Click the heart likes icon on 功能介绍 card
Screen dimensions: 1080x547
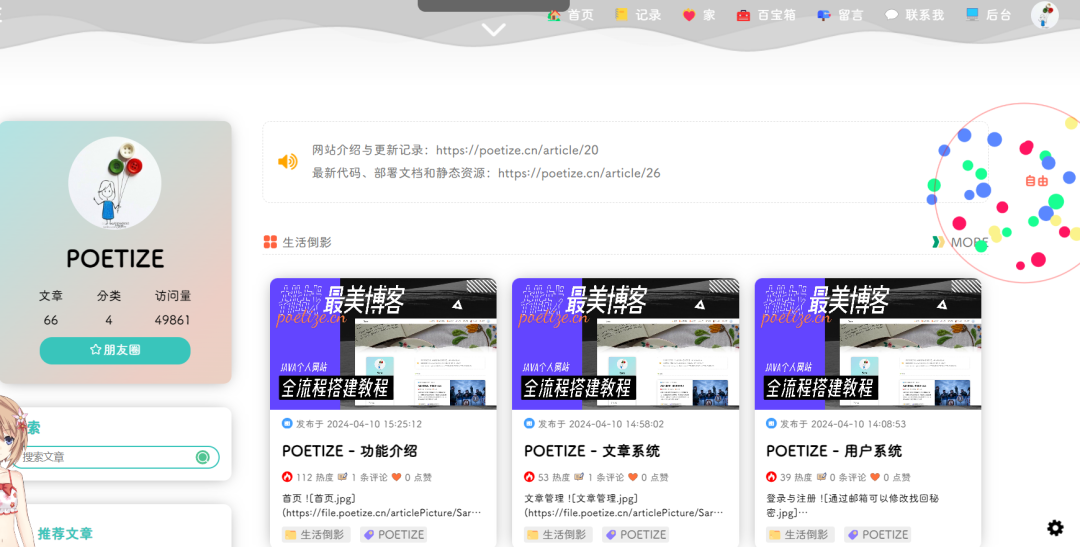click(396, 477)
